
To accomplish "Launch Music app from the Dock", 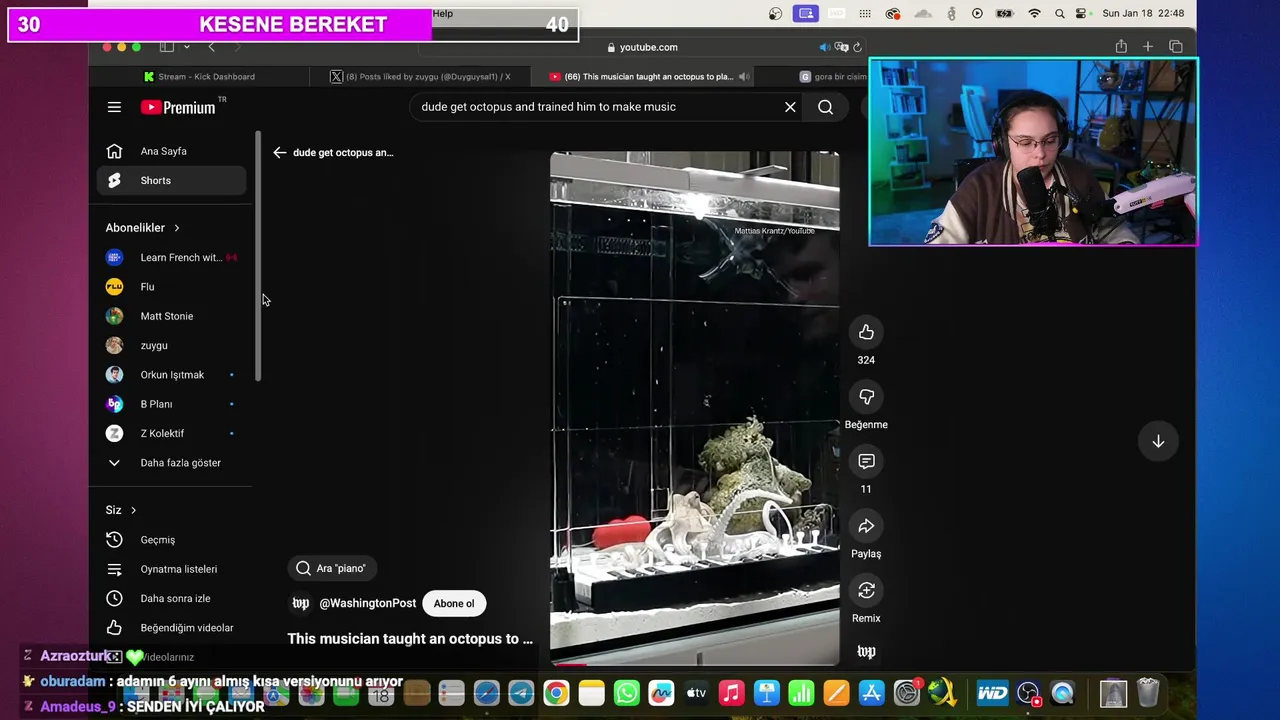I will point(732,693).
